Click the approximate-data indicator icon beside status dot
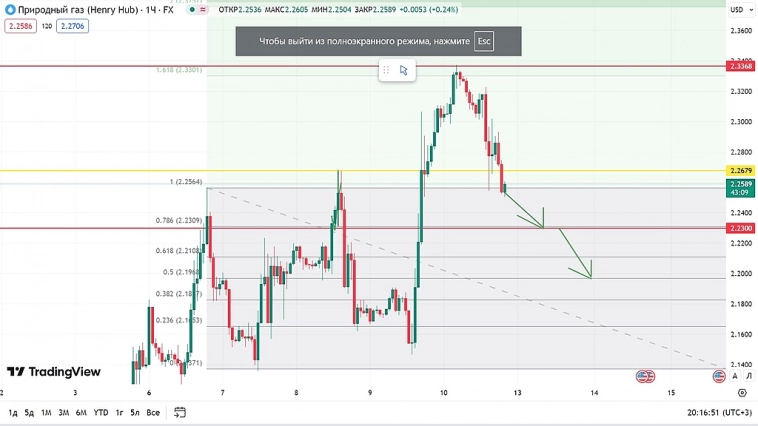The height and width of the screenshot is (426, 758). [203, 10]
